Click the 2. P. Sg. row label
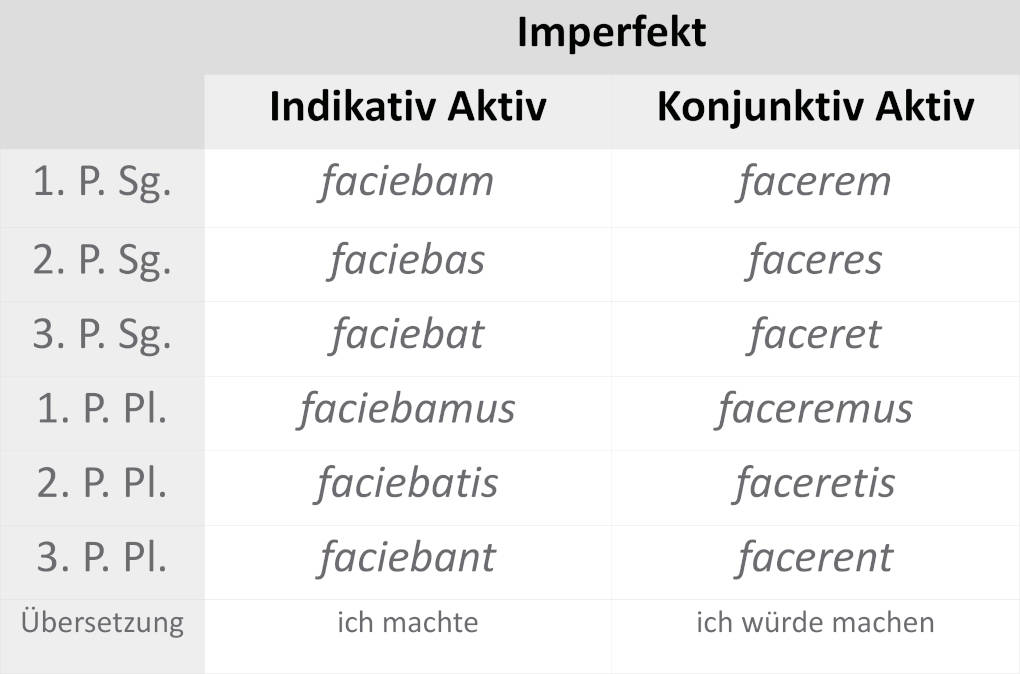1020x674 pixels. (102, 260)
